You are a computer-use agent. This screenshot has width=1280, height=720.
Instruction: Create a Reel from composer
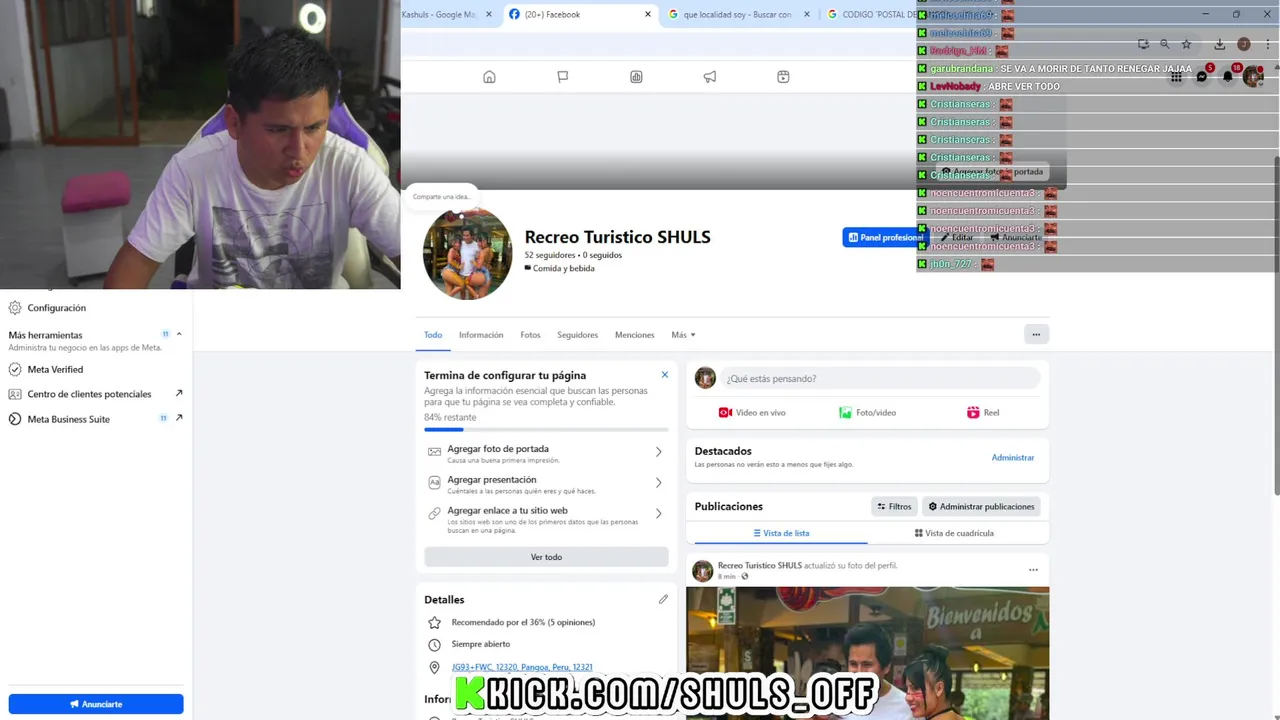click(983, 412)
